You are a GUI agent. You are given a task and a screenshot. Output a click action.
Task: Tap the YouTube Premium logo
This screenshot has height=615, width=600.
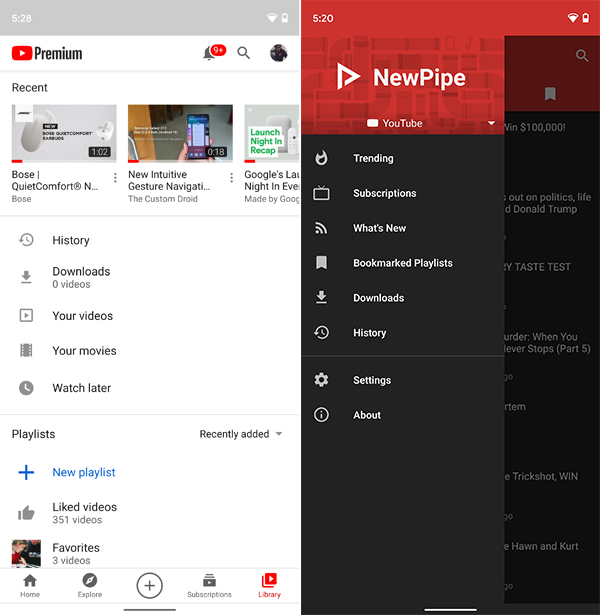tap(47, 53)
